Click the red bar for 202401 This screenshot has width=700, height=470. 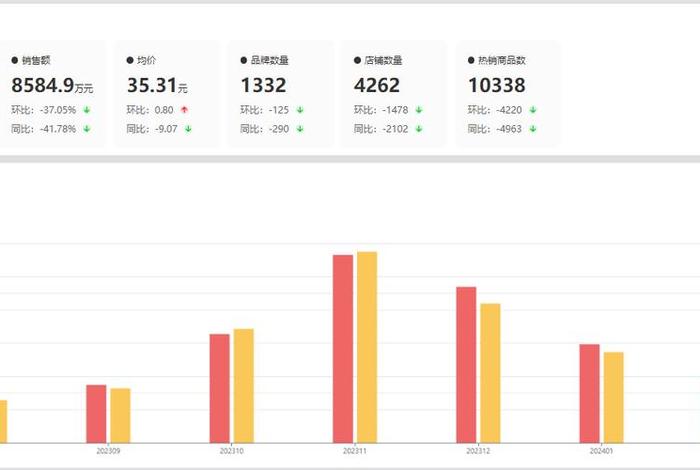coord(590,394)
